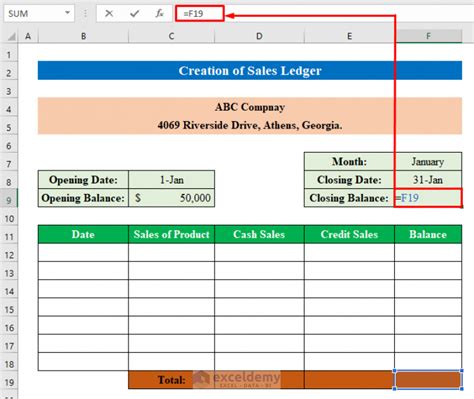Viewport: 474px width, 399px height.
Task: Select the empty Credit Sales cell in row 16
Action: pos(349,325)
